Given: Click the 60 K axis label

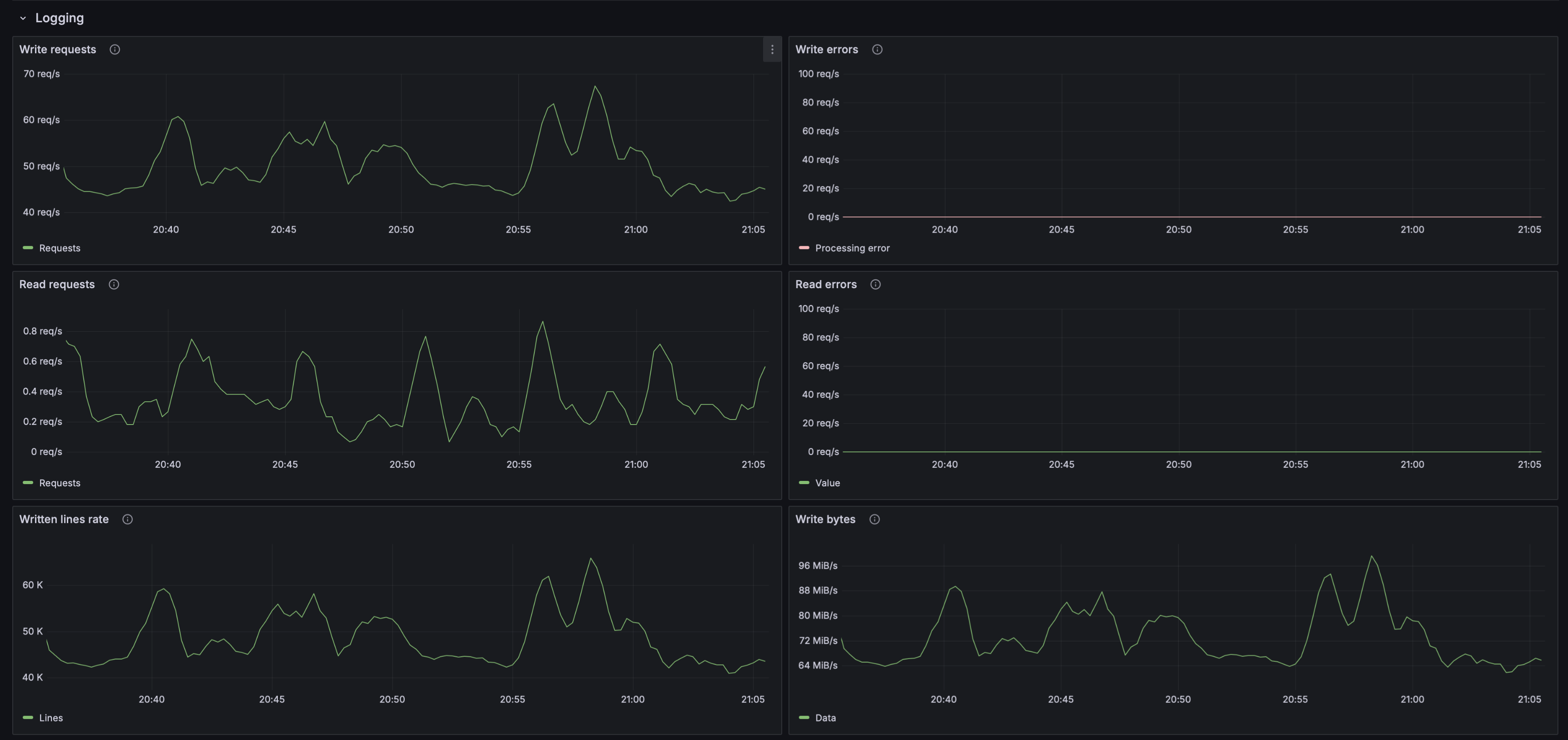Looking at the screenshot, I should [33, 585].
